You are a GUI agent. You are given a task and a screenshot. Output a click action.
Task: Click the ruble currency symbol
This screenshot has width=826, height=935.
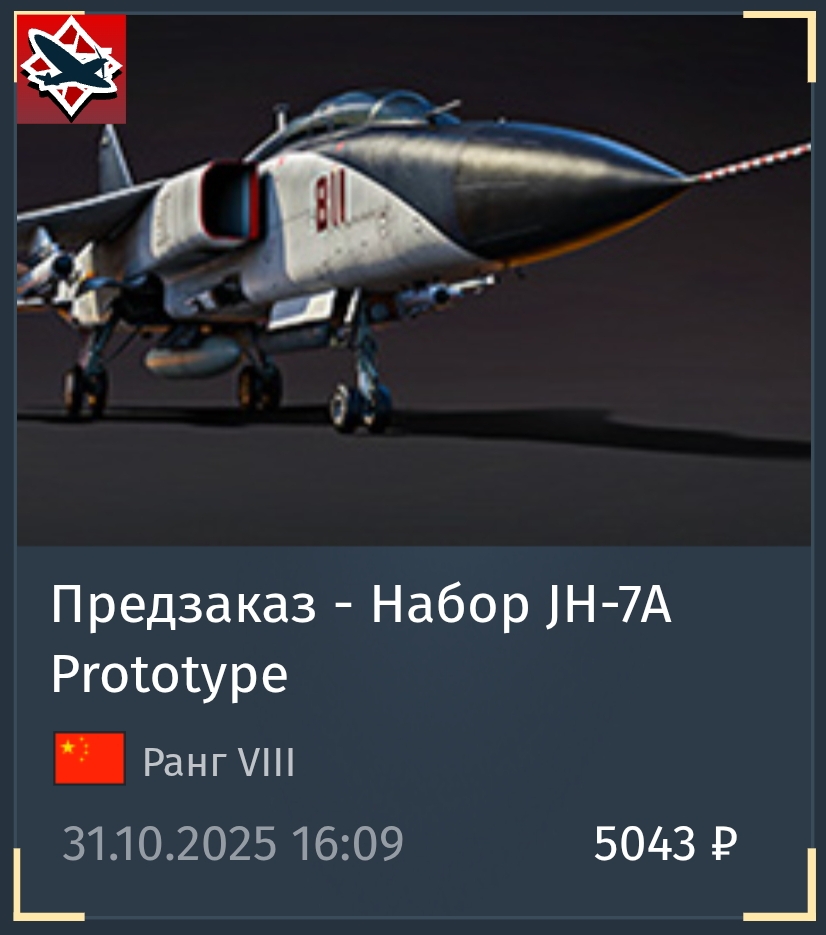[724, 843]
